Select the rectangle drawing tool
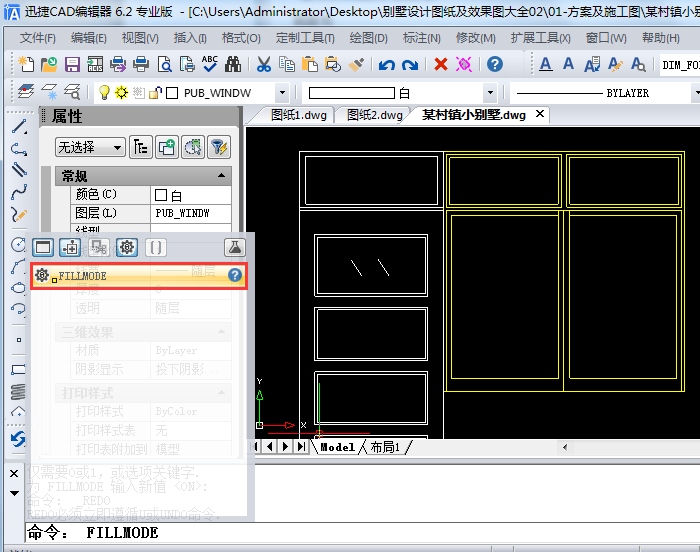This screenshot has height=552, width=700. click(x=19, y=369)
